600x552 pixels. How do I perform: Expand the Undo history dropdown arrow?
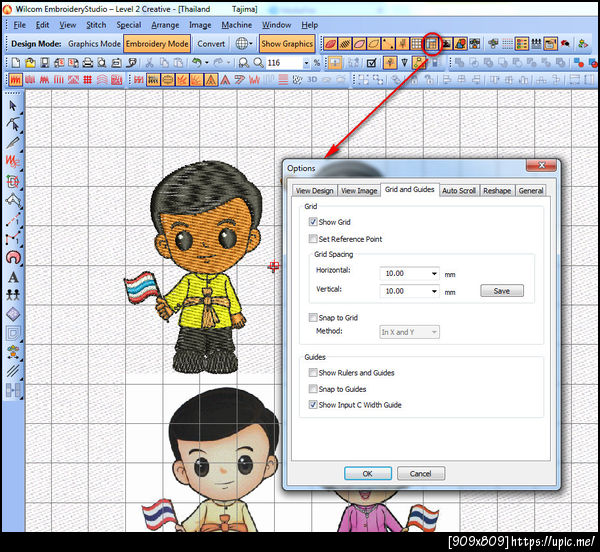pyautogui.click(x=207, y=62)
